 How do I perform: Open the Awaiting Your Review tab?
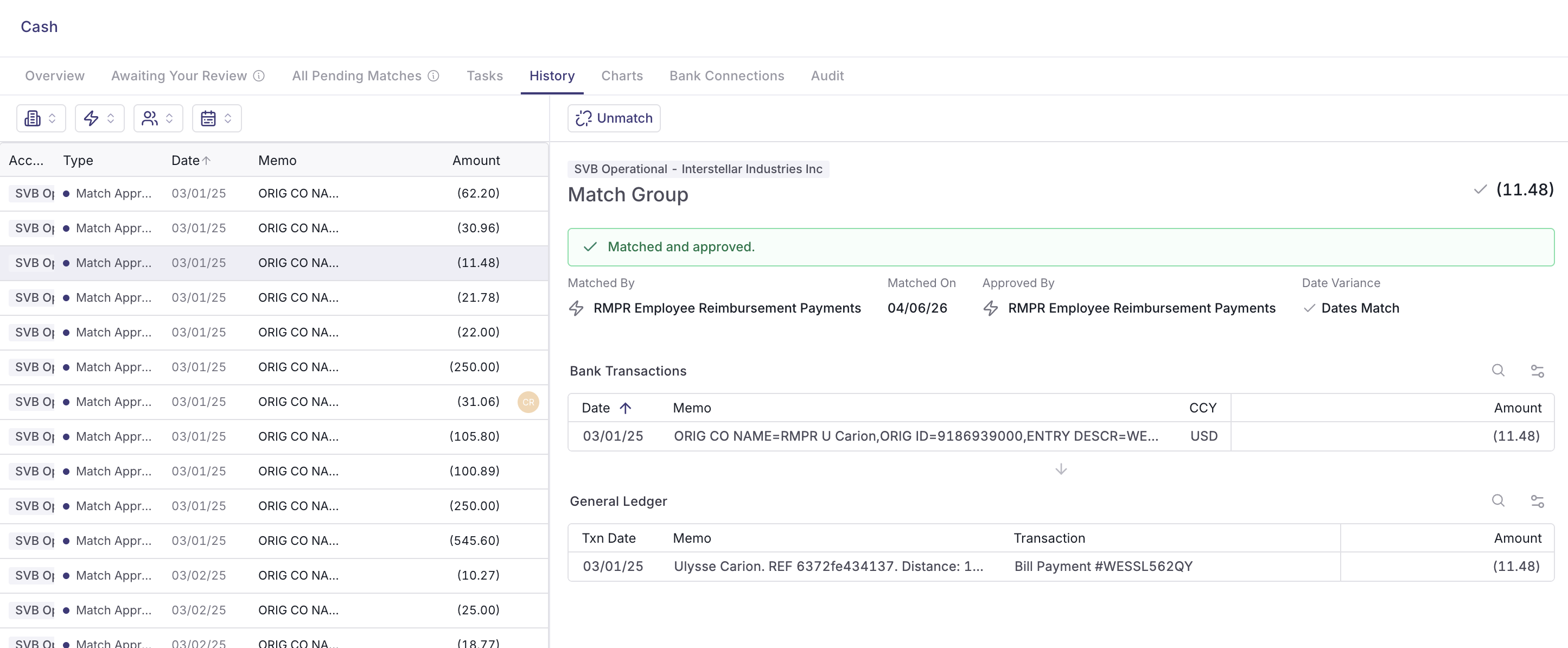click(179, 75)
